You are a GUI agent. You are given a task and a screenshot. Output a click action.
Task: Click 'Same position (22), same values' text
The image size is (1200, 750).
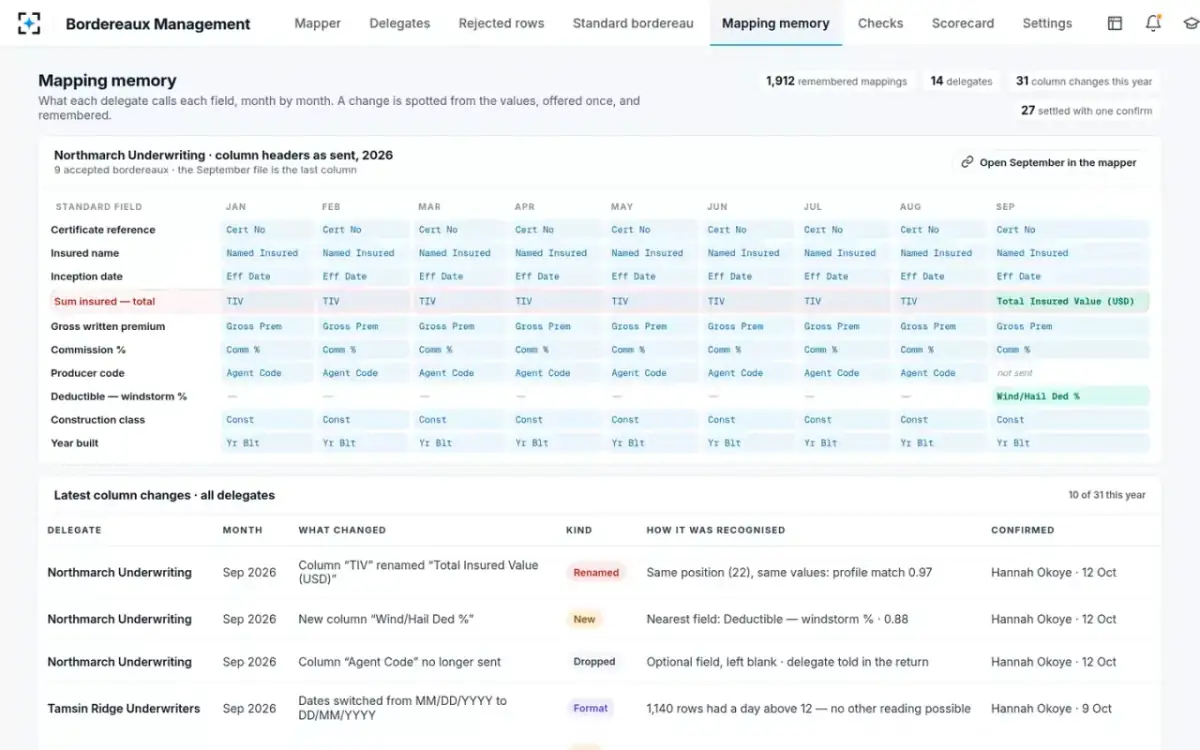[x=789, y=573]
